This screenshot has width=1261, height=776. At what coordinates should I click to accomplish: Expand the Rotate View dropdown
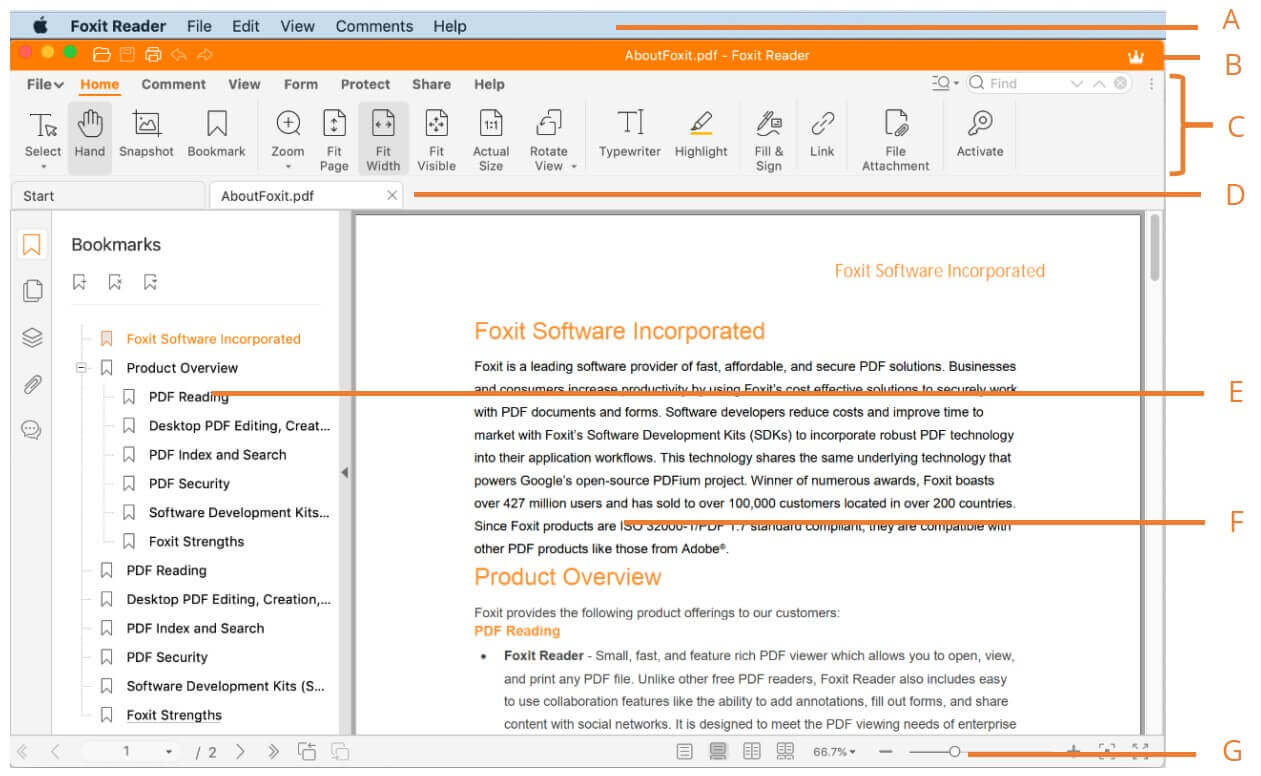[548, 138]
